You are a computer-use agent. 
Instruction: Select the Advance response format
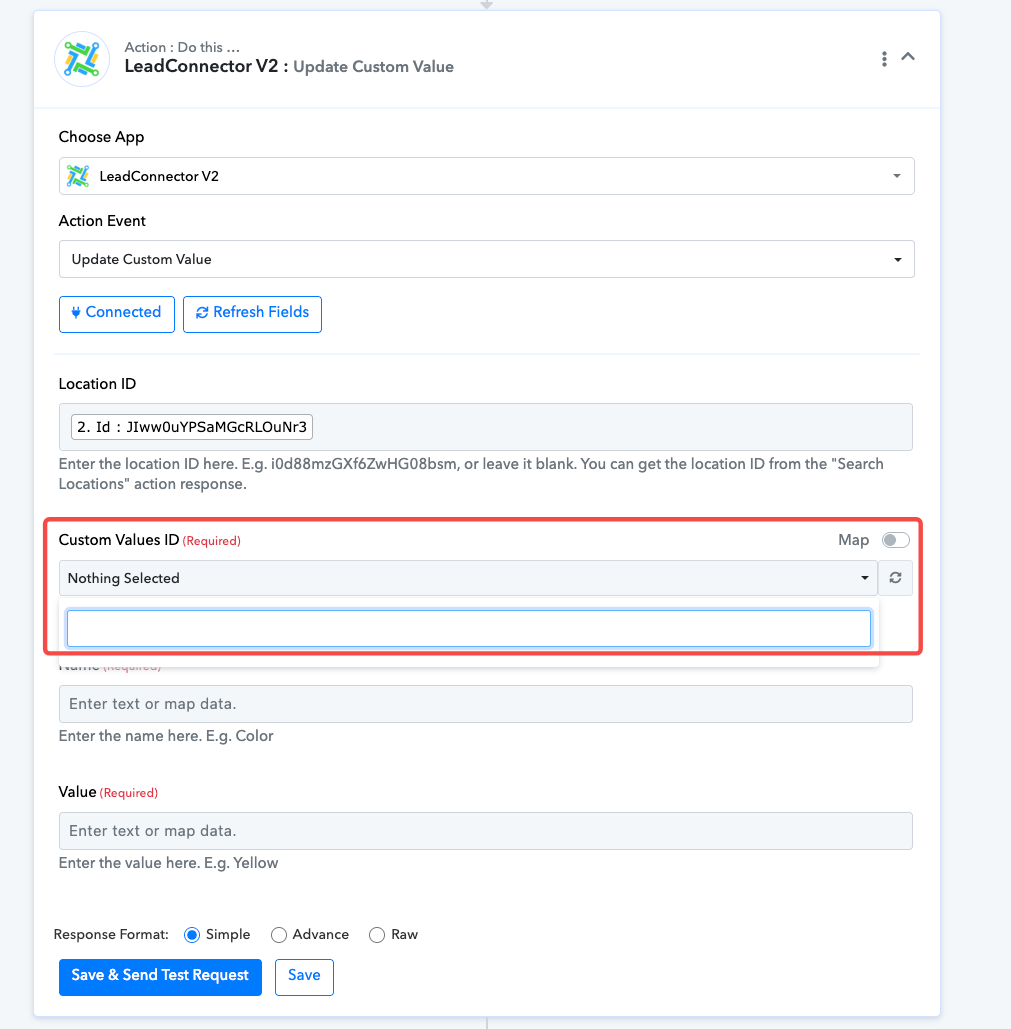pyautogui.click(x=279, y=935)
